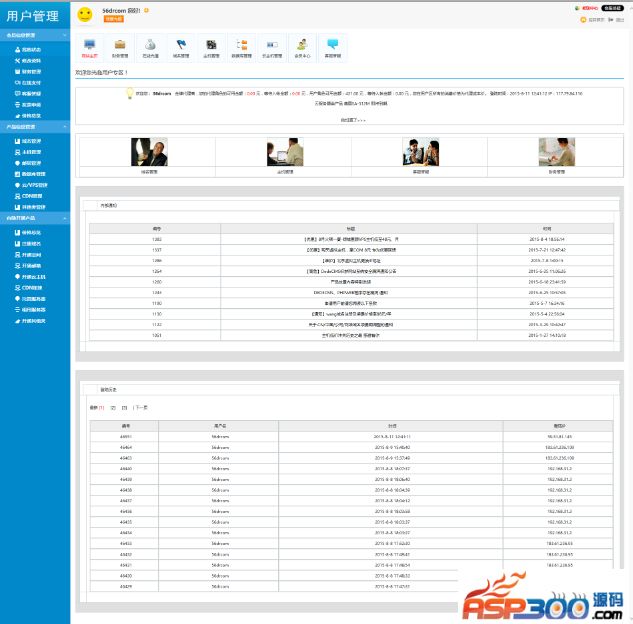Image resolution: width=633 pixels, height=624 pixels.
Task: Click the black pill button at top right
Action: click(x=612, y=8)
